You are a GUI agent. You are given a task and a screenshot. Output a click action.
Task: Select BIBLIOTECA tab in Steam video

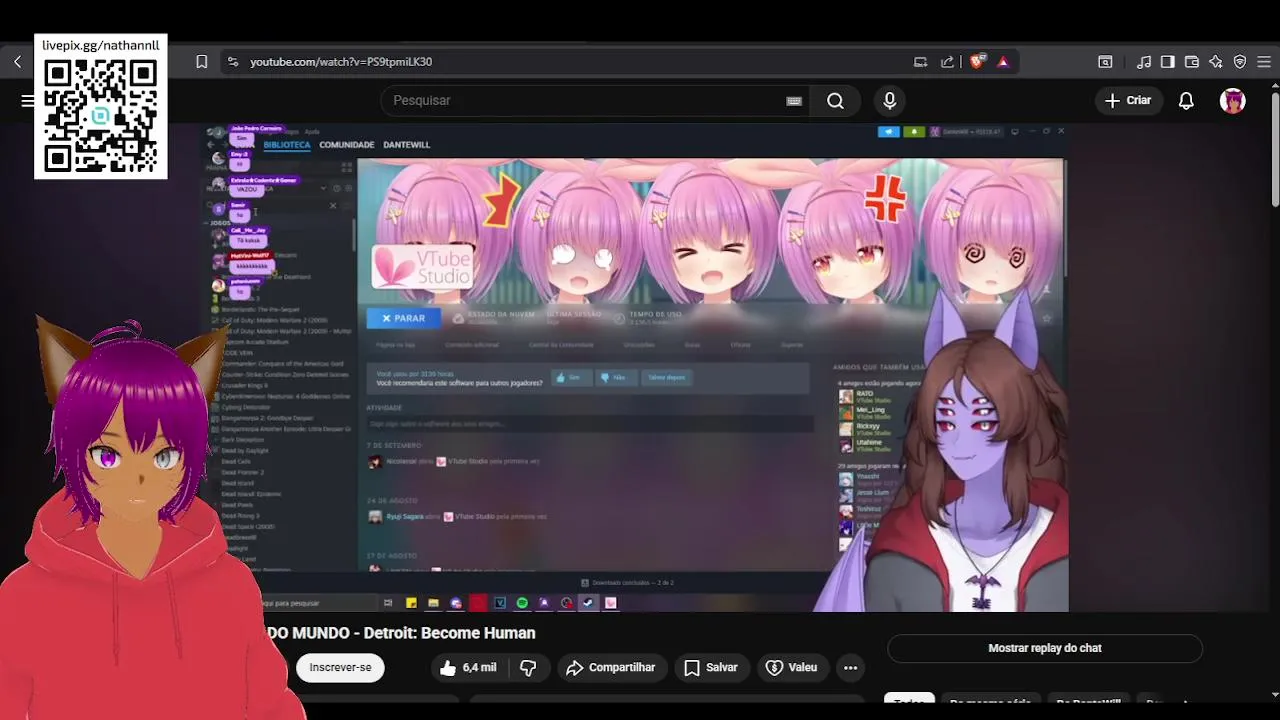click(287, 145)
